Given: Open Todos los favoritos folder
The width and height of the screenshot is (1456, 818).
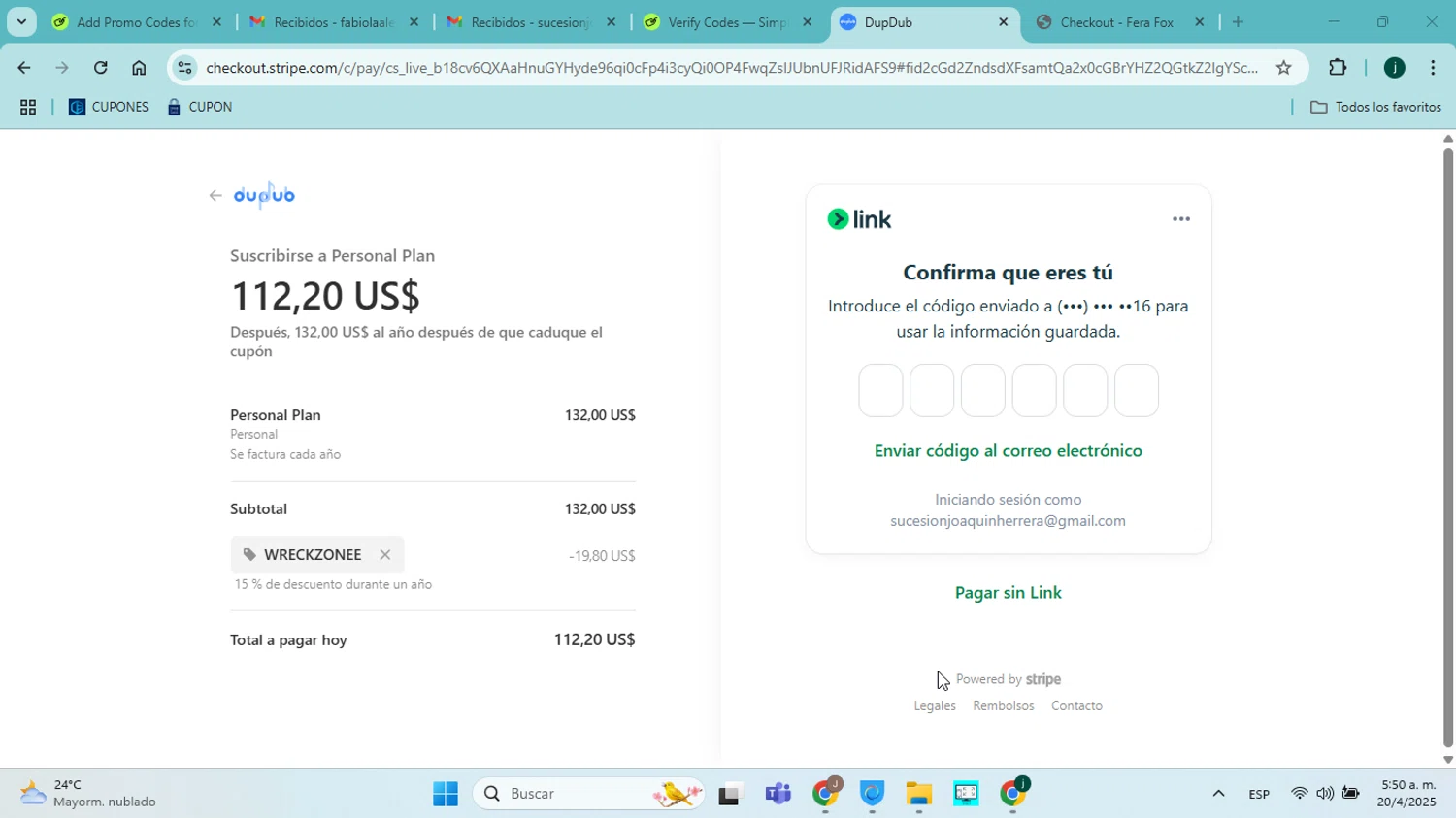Looking at the screenshot, I should click(1376, 108).
